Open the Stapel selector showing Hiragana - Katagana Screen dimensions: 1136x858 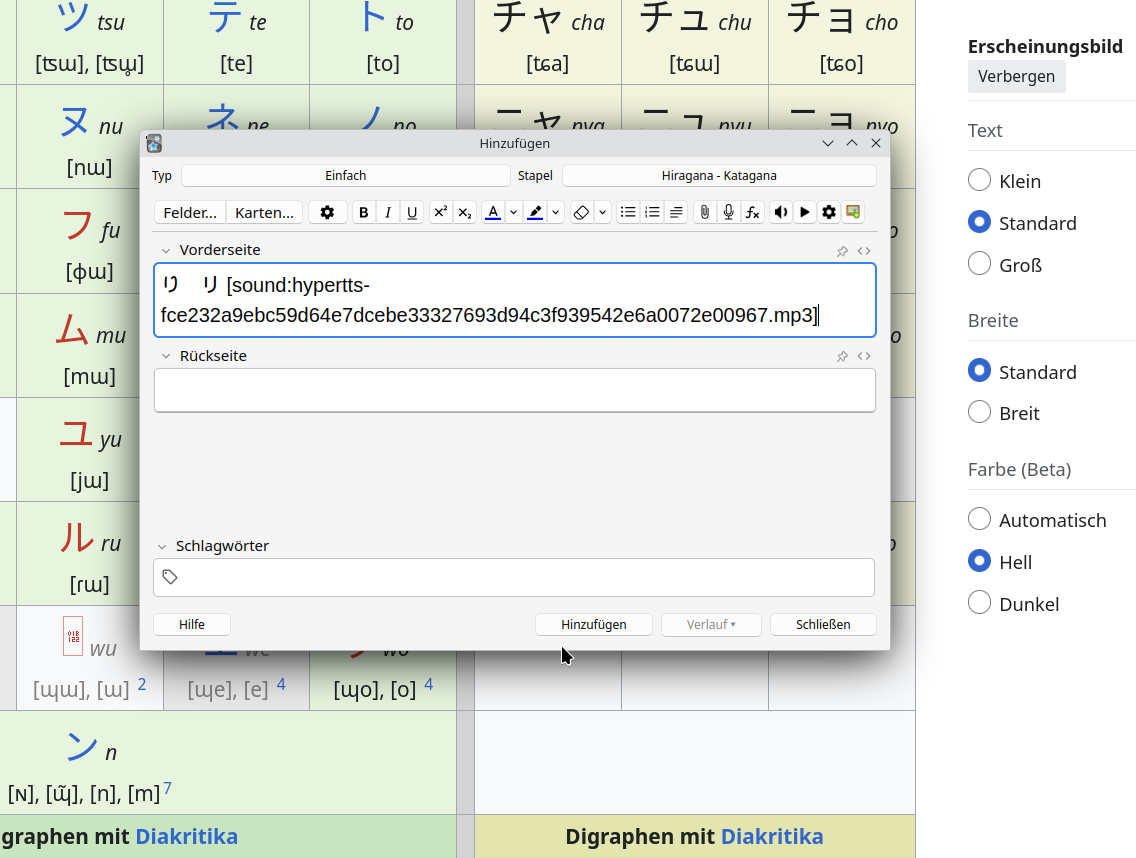click(x=719, y=175)
